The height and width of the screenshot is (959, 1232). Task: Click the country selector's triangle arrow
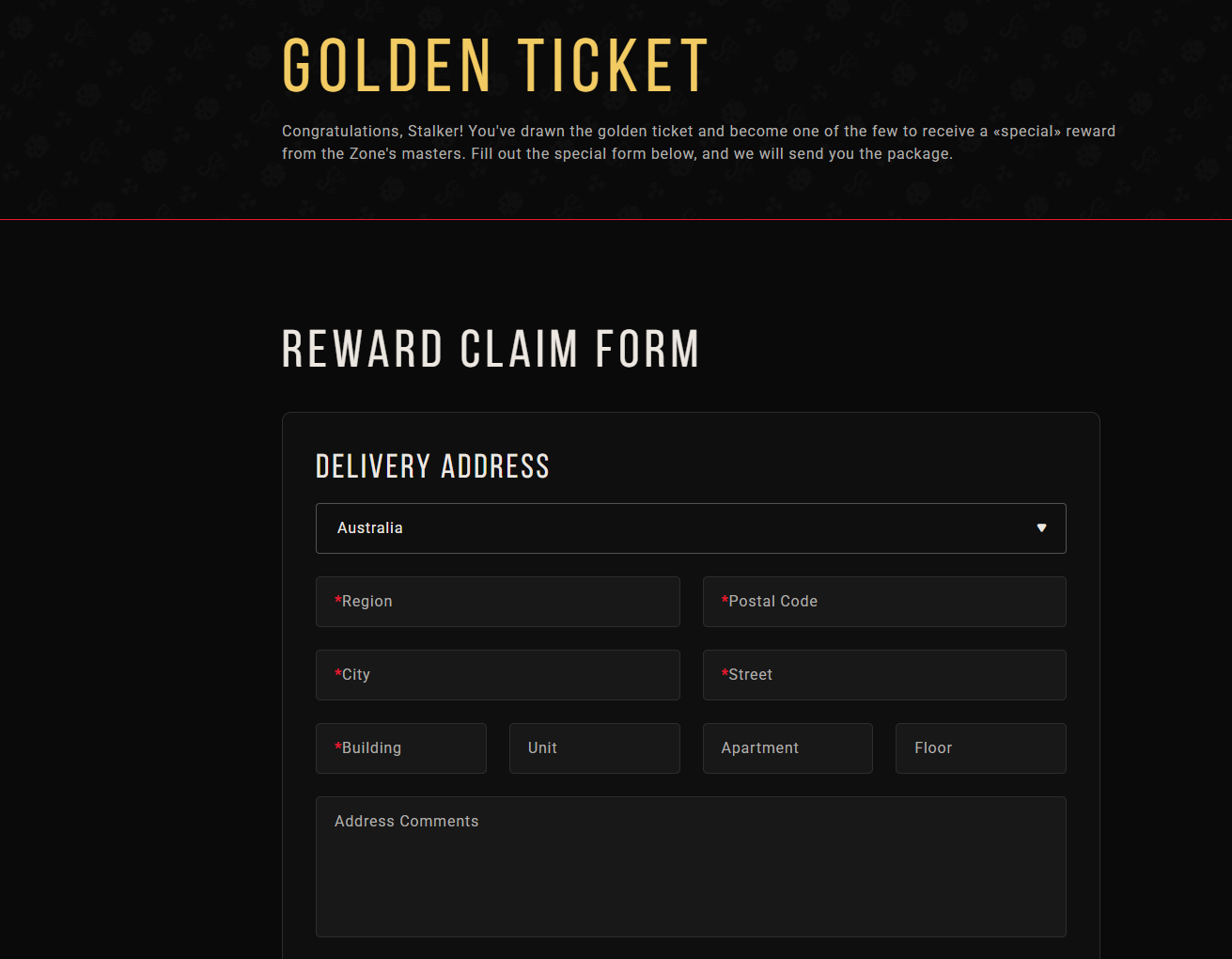(1041, 528)
